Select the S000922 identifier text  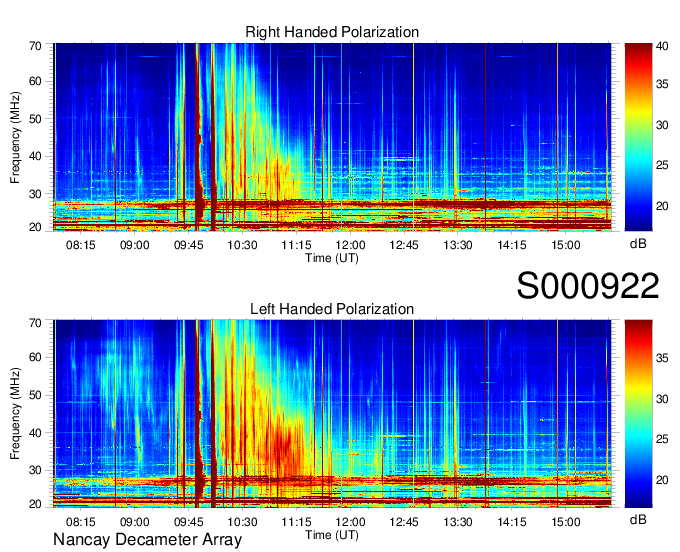588,286
